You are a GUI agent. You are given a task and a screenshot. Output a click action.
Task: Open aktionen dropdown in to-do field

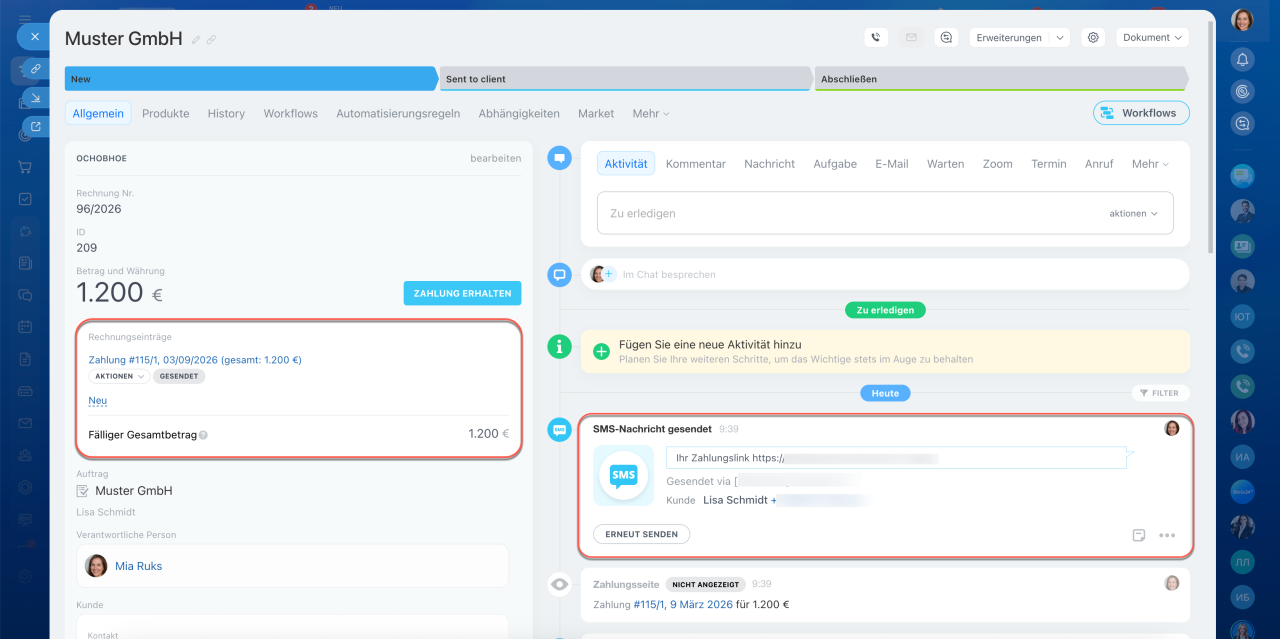[x=1133, y=214]
